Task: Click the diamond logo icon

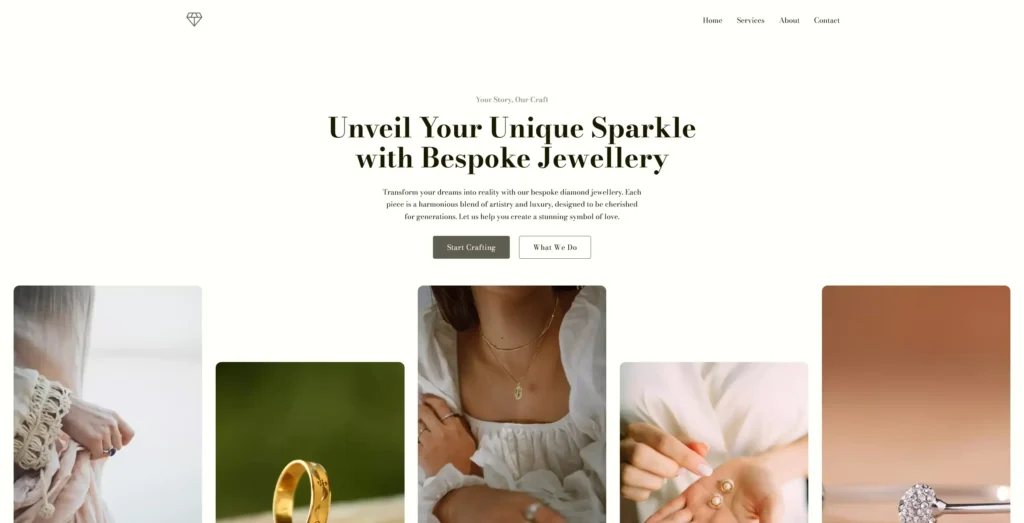Action: (194, 20)
